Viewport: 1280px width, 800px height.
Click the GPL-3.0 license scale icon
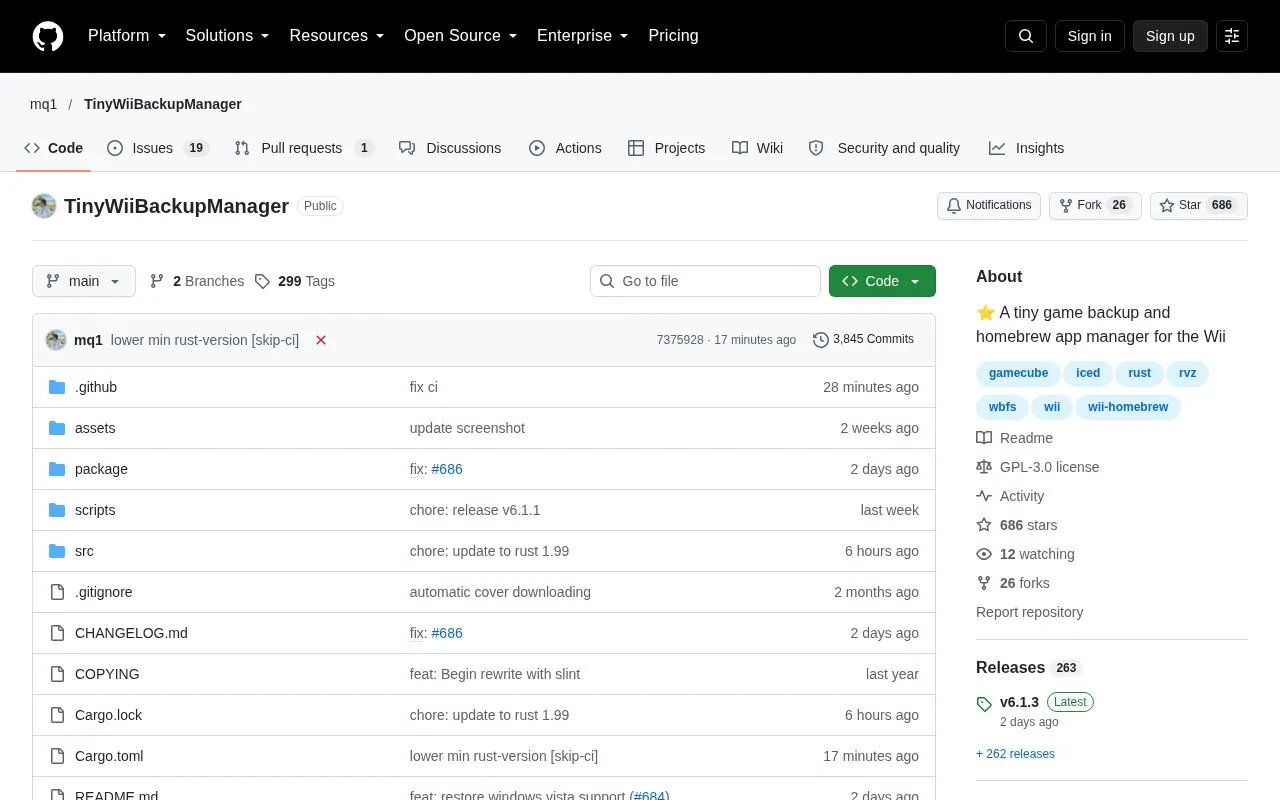(984, 467)
